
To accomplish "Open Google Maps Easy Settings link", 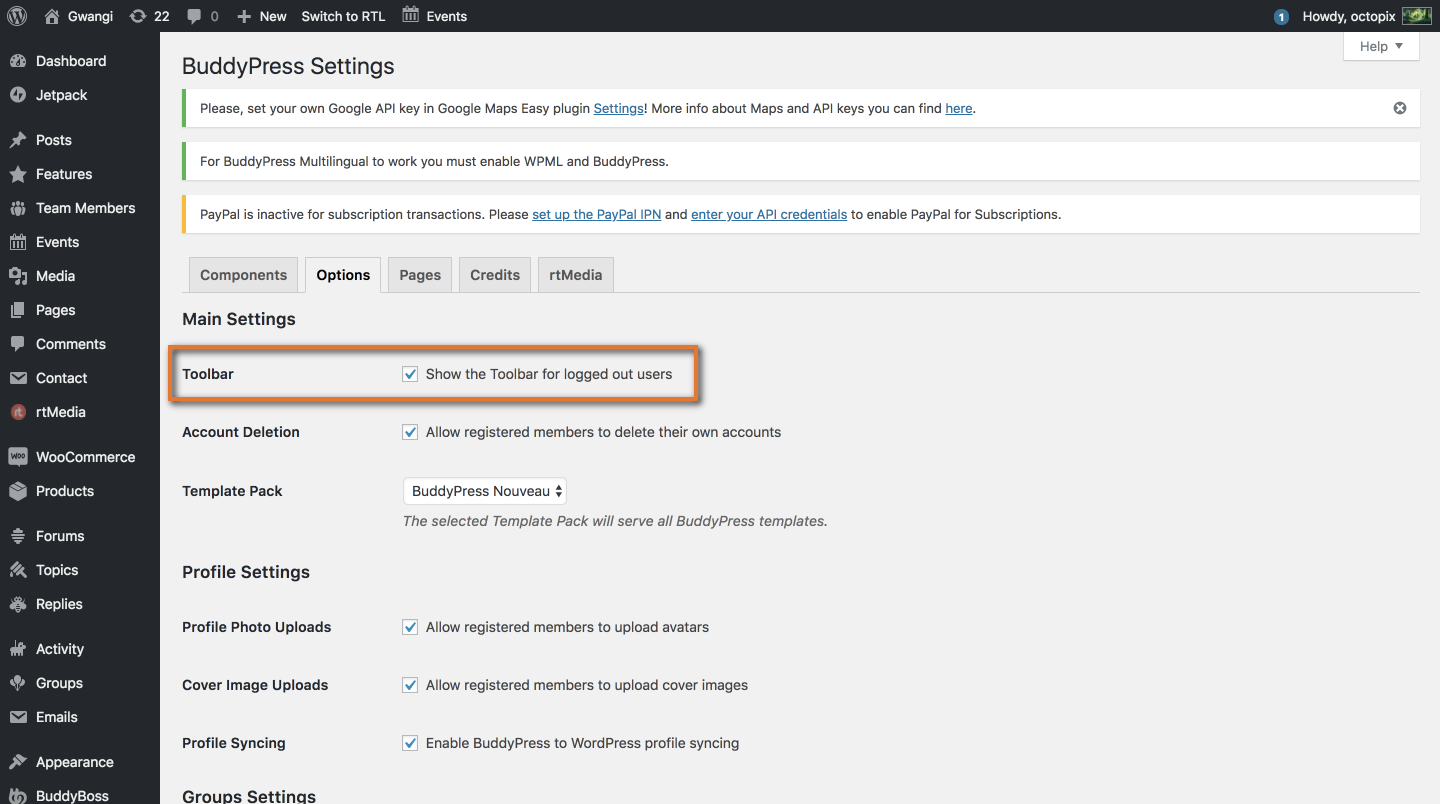I will tap(619, 108).
